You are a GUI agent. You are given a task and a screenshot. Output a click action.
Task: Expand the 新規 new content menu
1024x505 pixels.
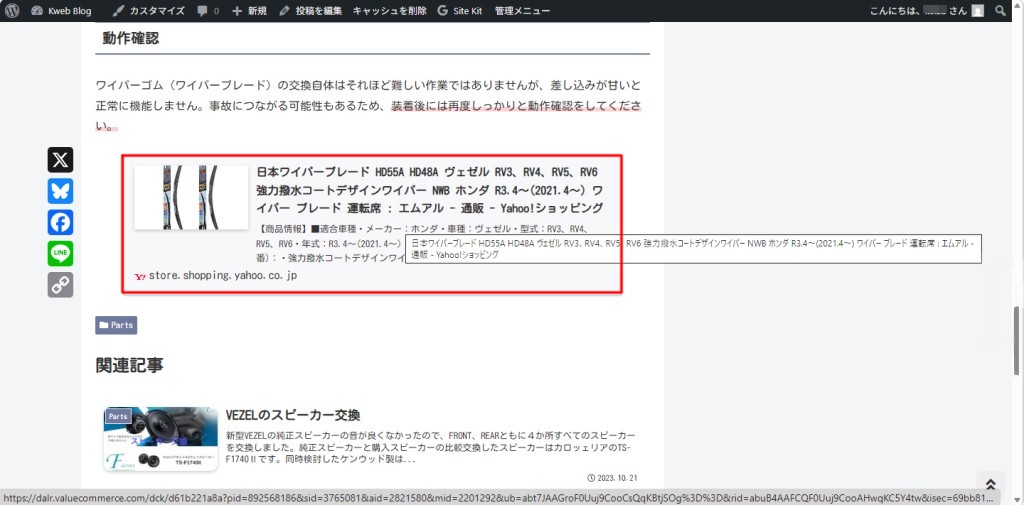point(249,11)
